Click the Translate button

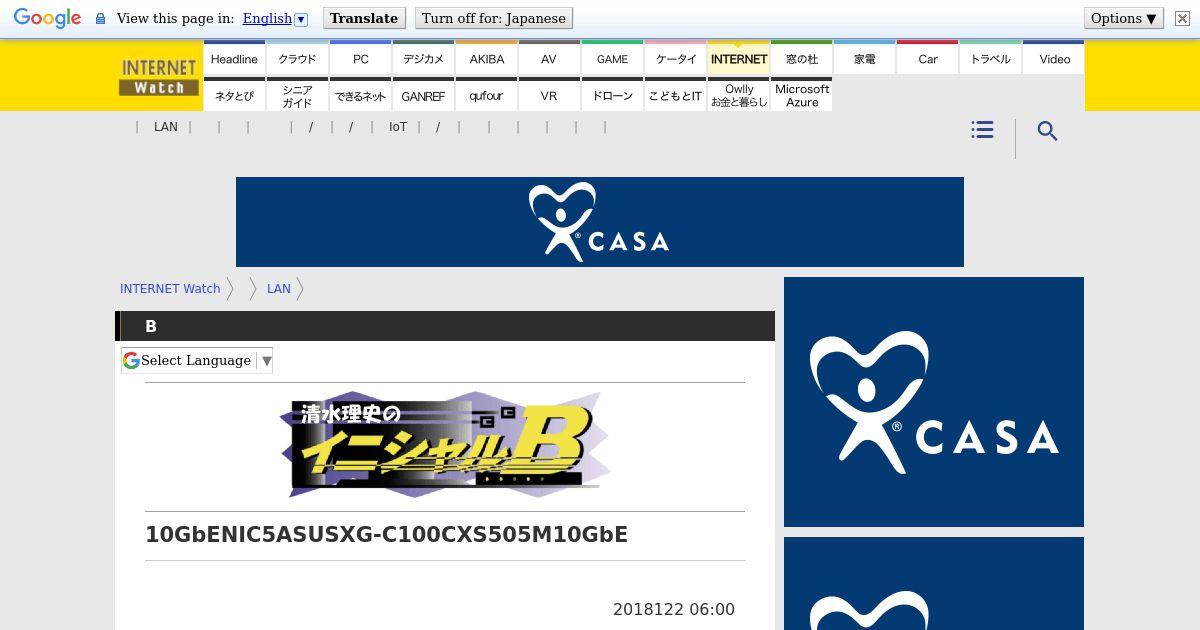364,18
